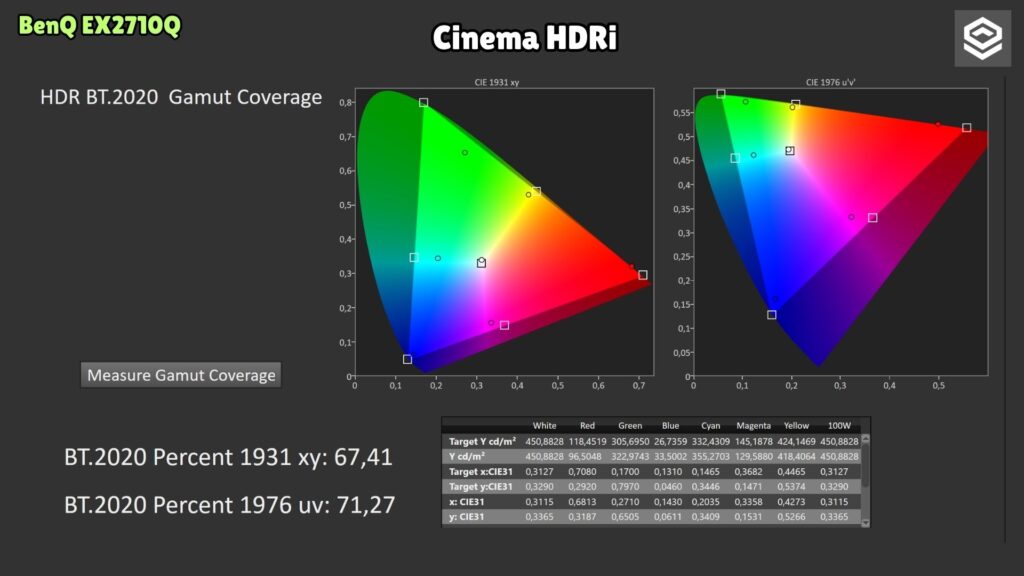Click the Cyan target luminance cell 332,4309

[711, 441]
